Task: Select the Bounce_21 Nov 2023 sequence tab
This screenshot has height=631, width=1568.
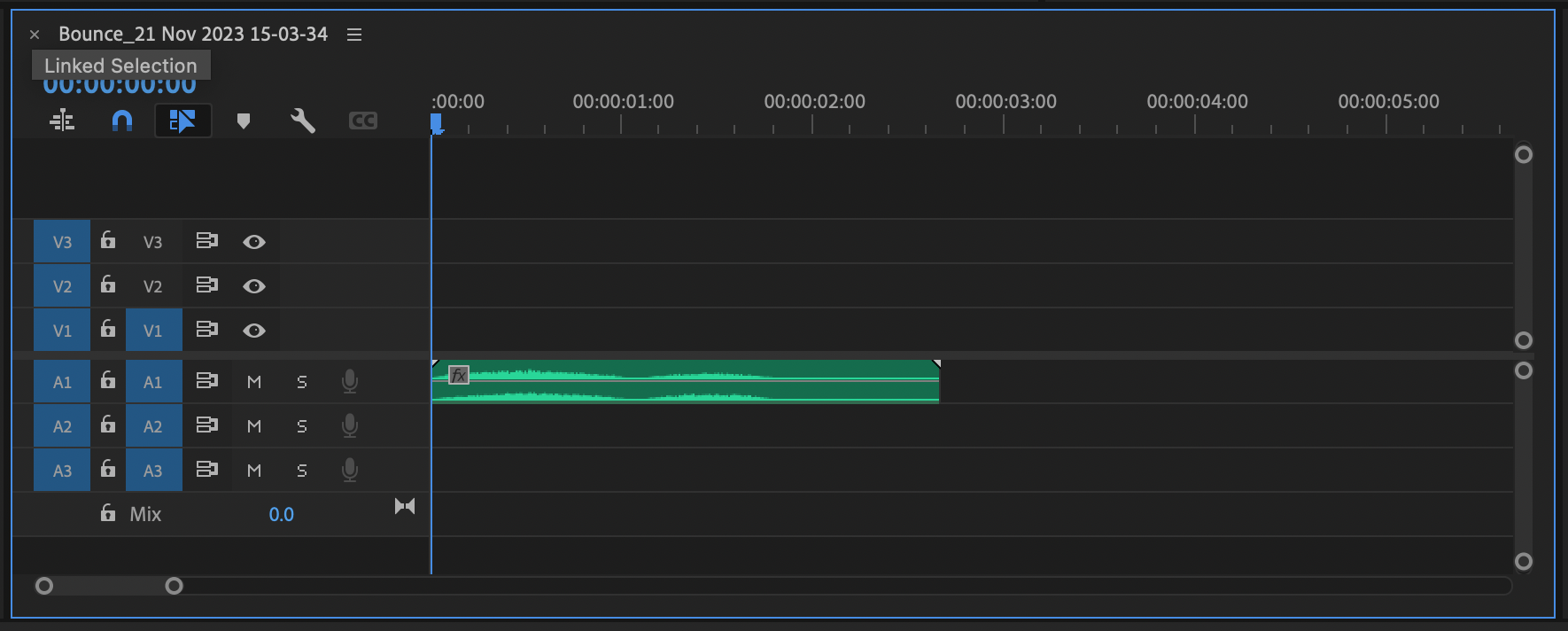Action: coord(193,35)
